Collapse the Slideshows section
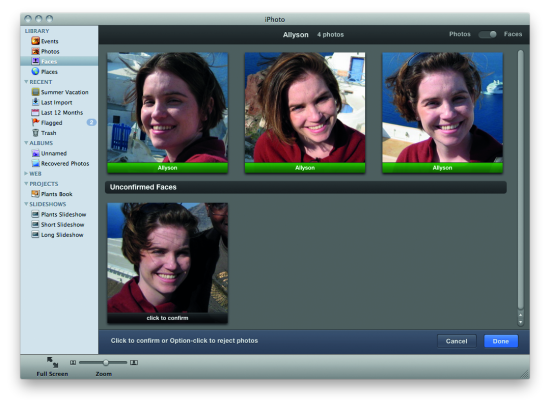Screen dimensions: 550x407 (26, 204)
